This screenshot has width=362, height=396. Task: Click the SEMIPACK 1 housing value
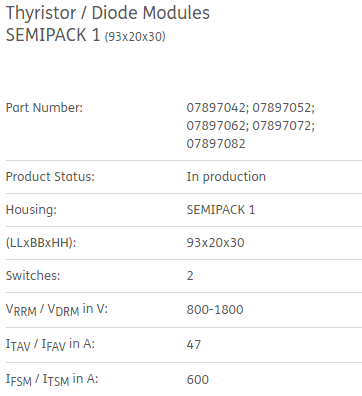coord(221,209)
